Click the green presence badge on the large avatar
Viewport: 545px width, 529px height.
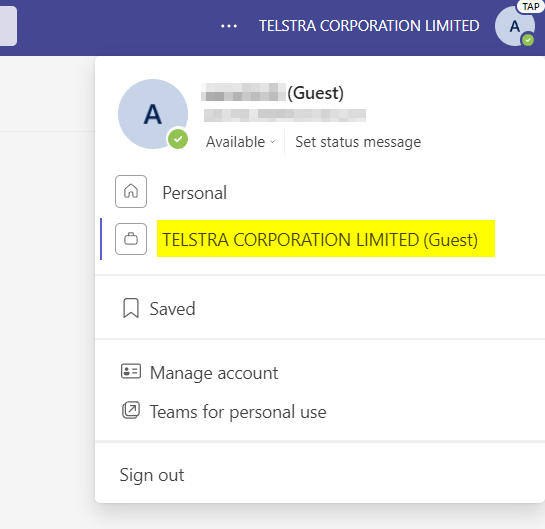click(x=178, y=139)
